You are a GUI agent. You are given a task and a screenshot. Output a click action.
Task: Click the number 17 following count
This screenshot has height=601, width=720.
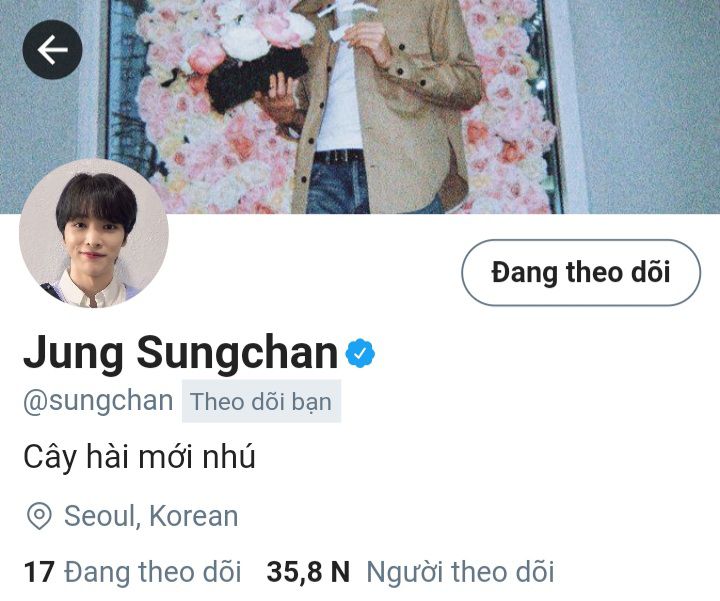coord(39,572)
